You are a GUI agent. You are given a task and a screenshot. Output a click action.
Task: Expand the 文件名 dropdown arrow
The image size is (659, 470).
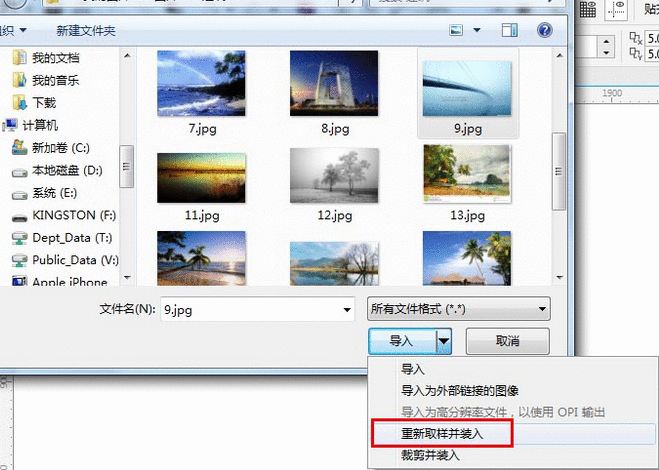point(347,310)
